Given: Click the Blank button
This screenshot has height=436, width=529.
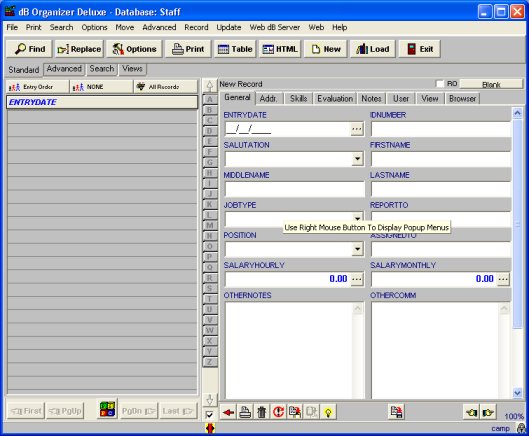Looking at the screenshot, I should [491, 84].
